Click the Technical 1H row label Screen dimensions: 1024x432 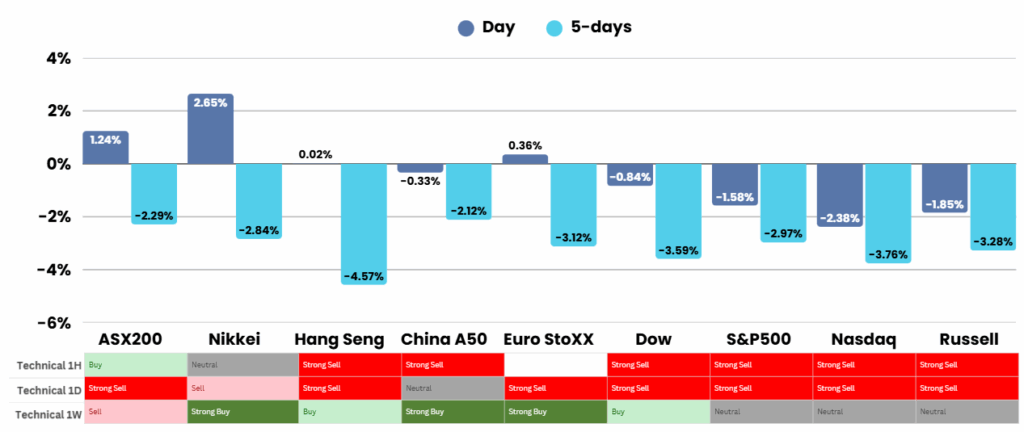point(43,364)
